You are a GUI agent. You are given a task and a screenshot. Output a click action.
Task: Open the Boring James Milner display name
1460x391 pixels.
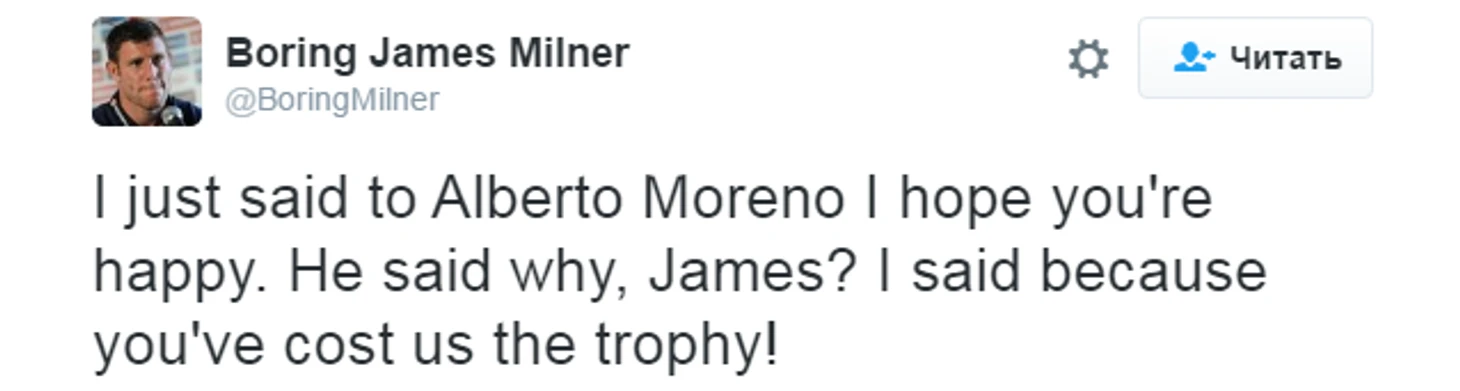pos(427,52)
